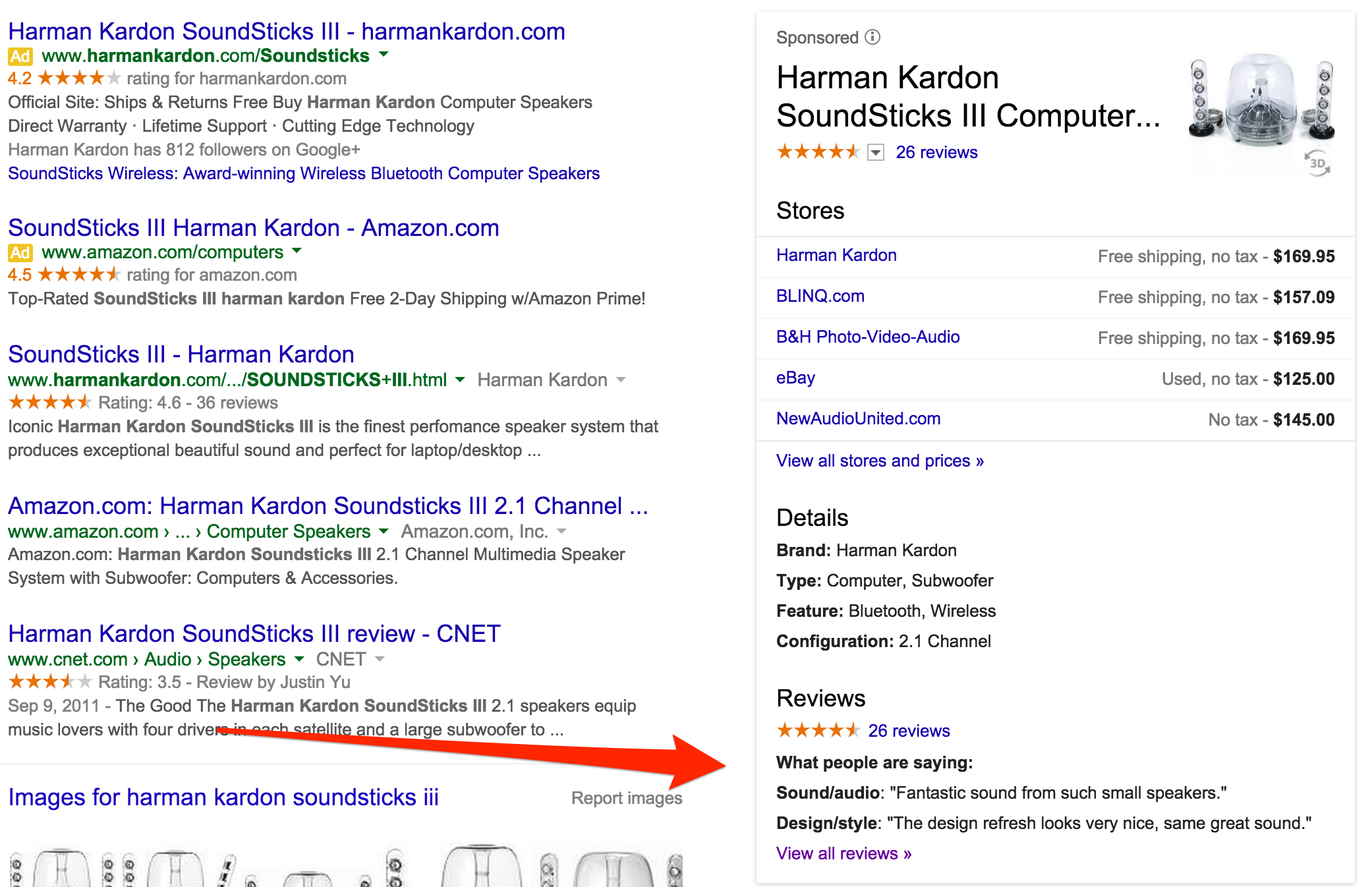Open the BLINQ.com store listing

click(x=820, y=296)
